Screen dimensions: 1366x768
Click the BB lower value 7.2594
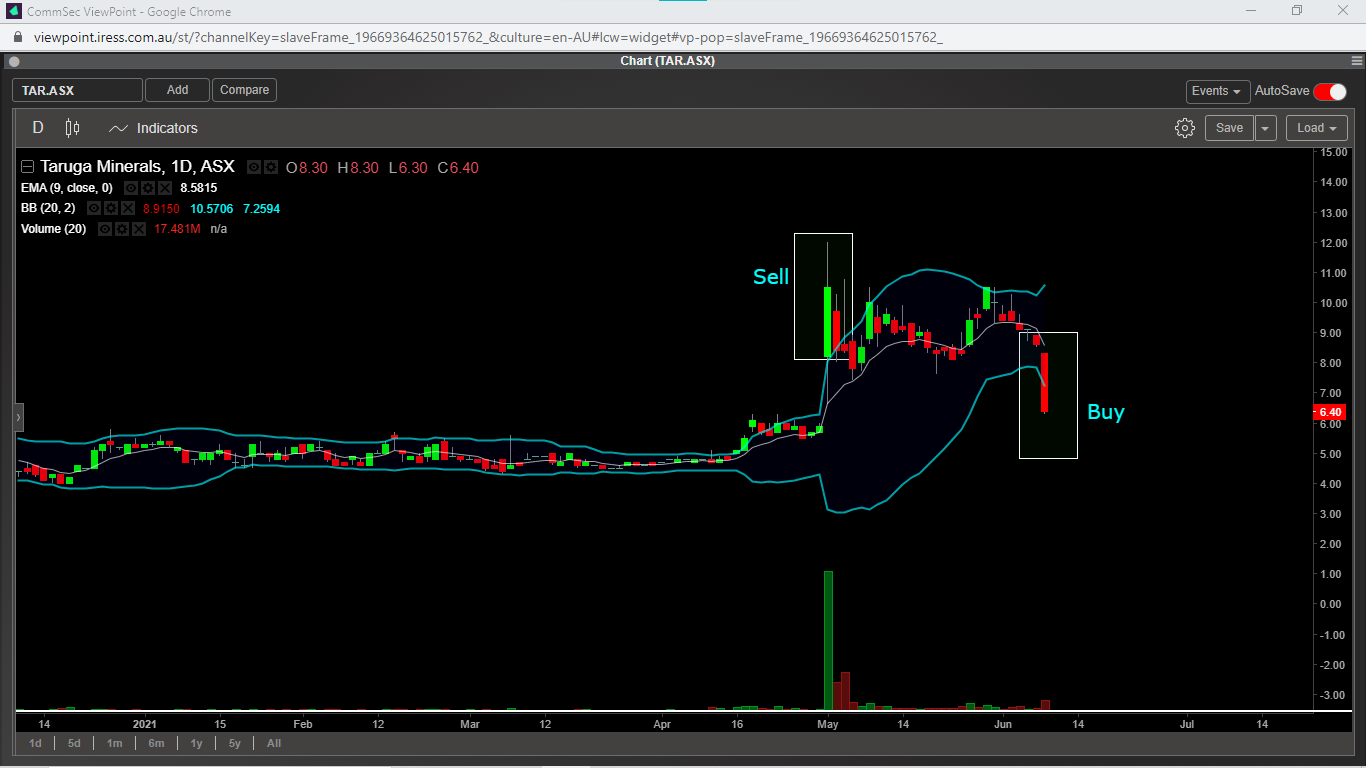(x=261, y=208)
